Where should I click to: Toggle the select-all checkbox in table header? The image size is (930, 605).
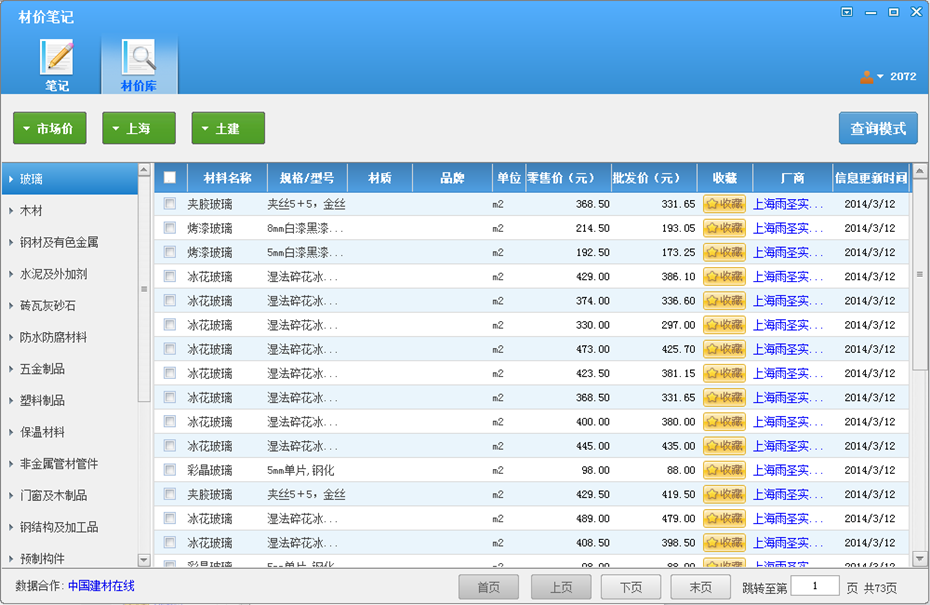click(170, 178)
